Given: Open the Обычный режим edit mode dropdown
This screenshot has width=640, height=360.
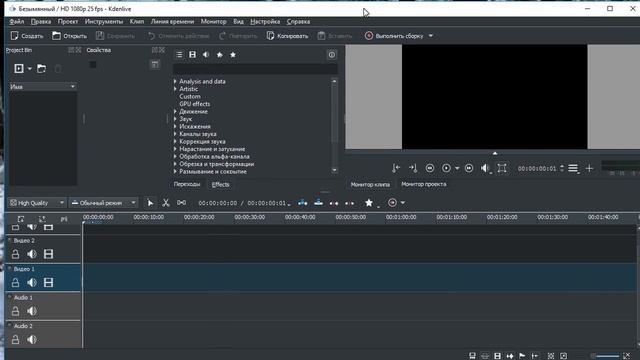Looking at the screenshot, I should pyautogui.click(x=103, y=203).
